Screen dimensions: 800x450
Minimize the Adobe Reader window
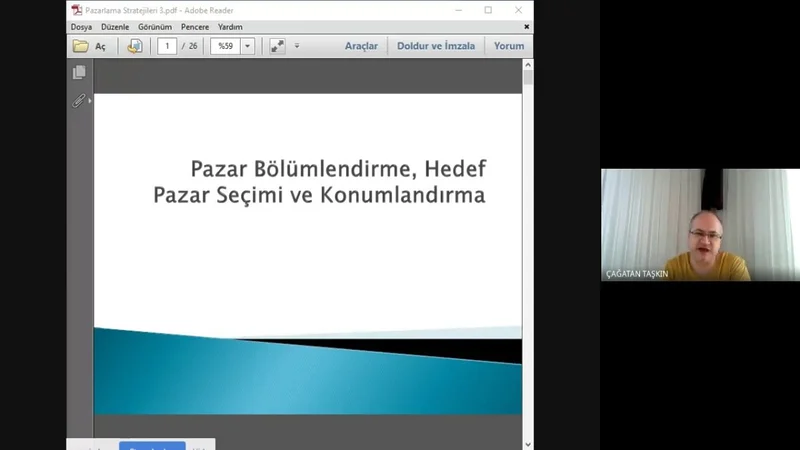tap(459, 10)
